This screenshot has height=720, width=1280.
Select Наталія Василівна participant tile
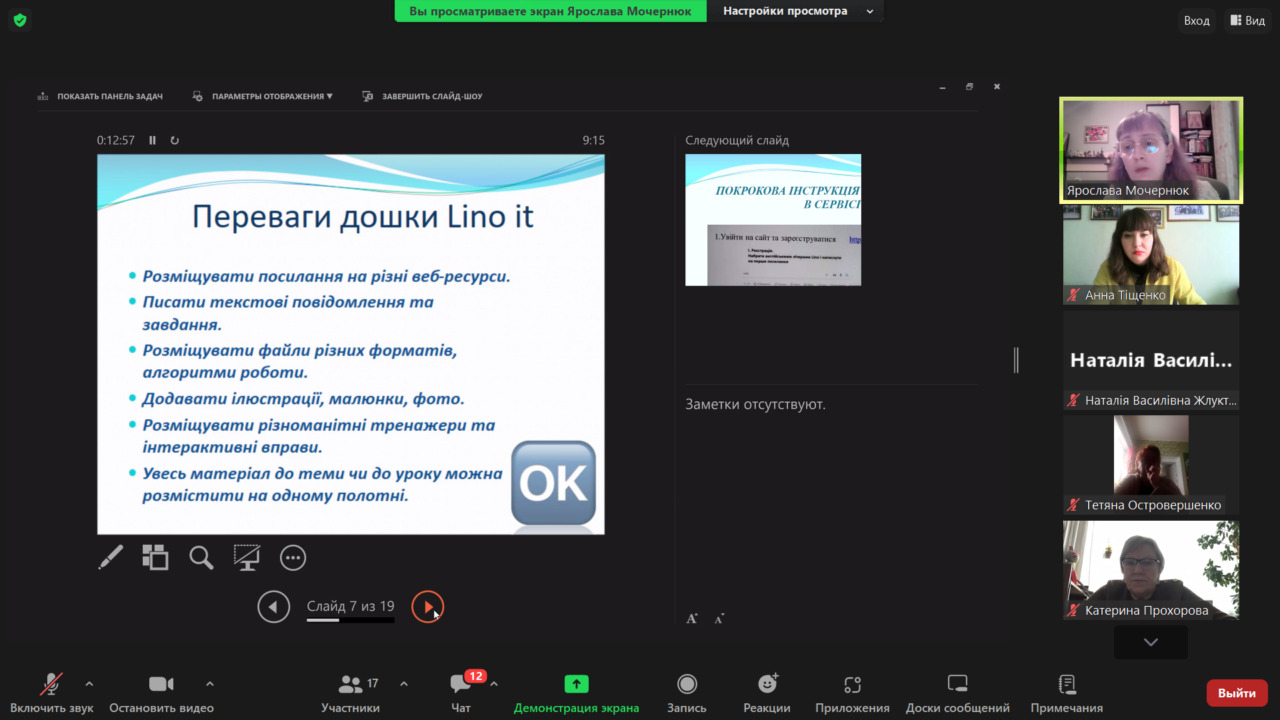[x=1151, y=360]
